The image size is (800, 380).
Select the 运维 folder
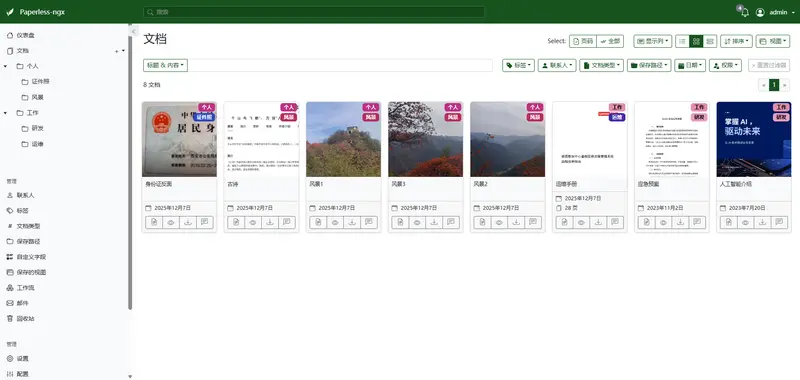(32, 144)
